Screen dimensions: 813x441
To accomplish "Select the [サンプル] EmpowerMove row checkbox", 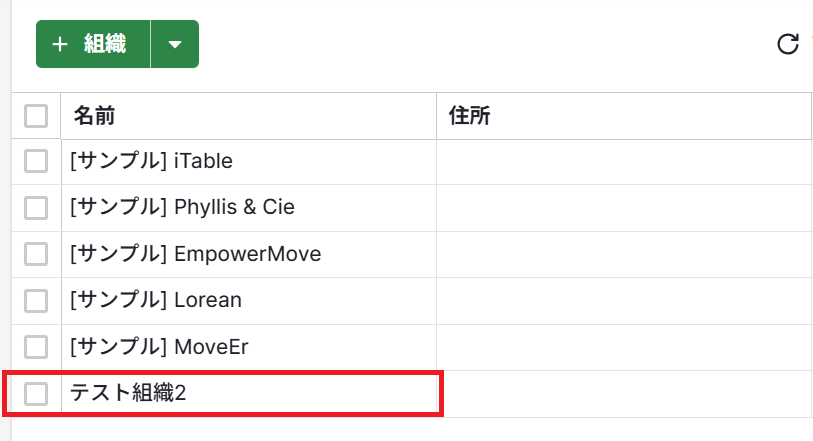I will click(x=36, y=254).
